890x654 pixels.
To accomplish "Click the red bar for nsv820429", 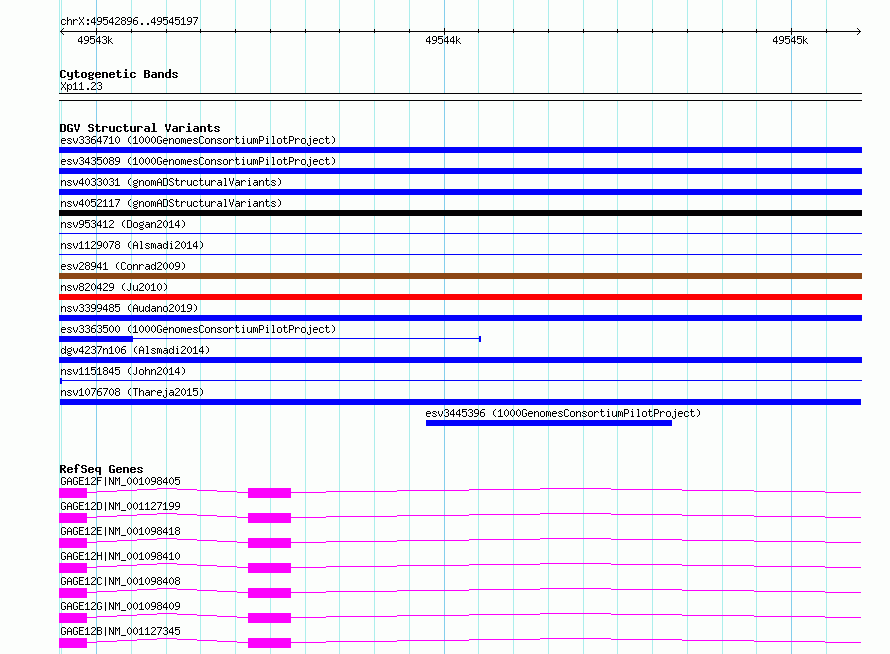I will [460, 297].
